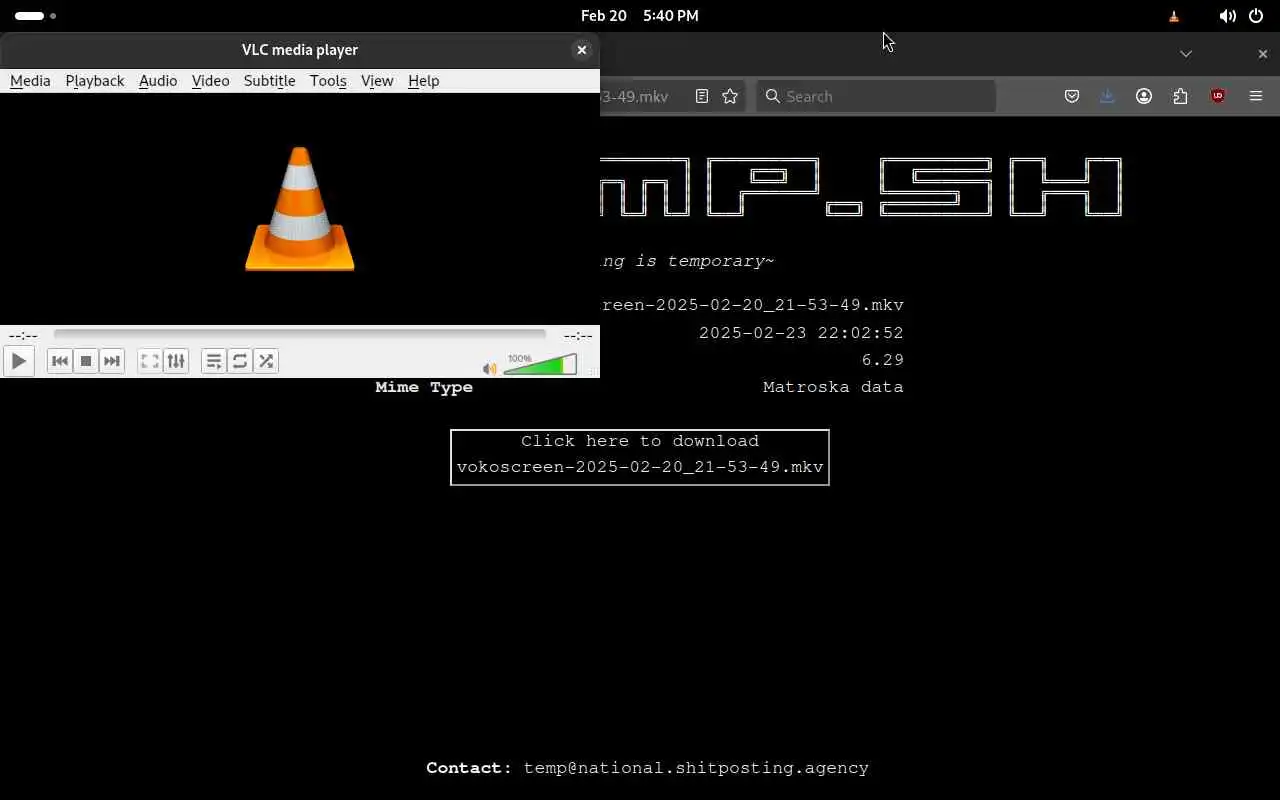Viewport: 1280px width, 800px height.
Task: Open uBlock Origin extension icon
Action: coord(1218,96)
